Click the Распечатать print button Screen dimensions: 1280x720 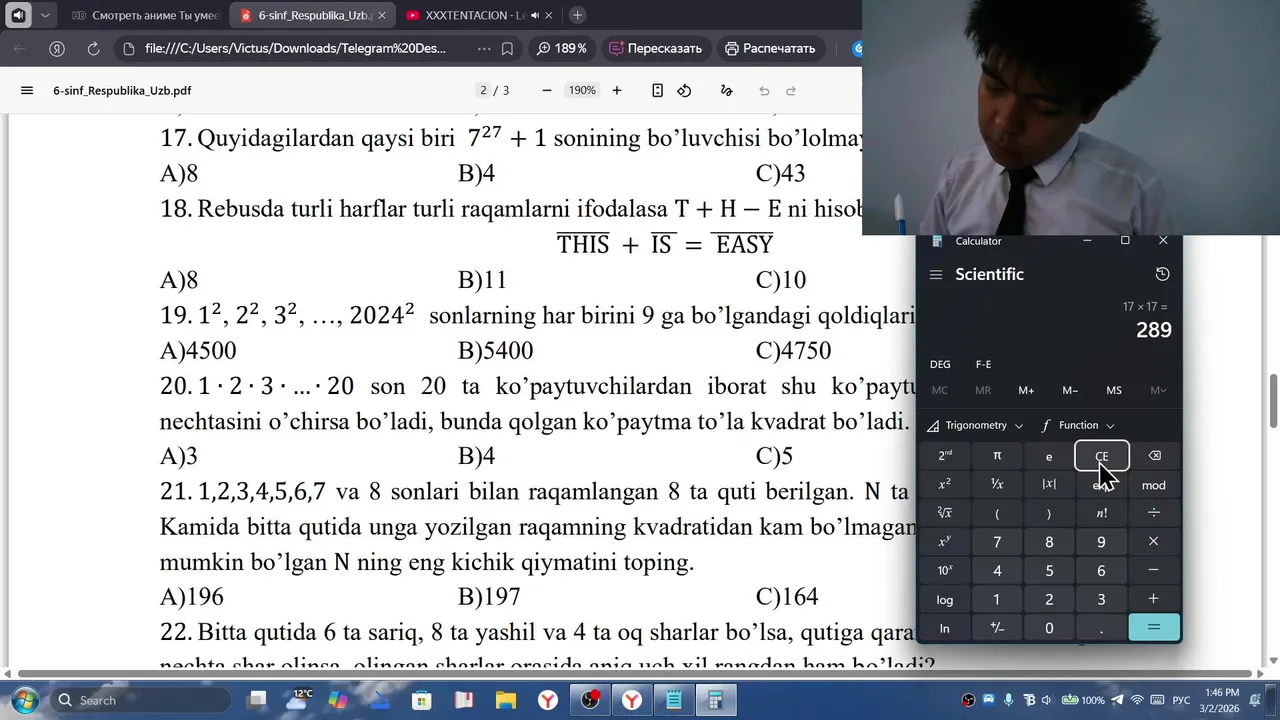coord(770,48)
